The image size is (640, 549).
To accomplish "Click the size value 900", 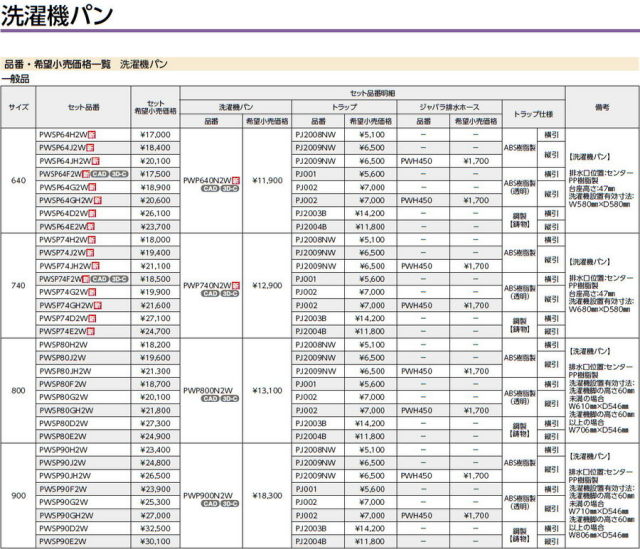I will 18,496.
